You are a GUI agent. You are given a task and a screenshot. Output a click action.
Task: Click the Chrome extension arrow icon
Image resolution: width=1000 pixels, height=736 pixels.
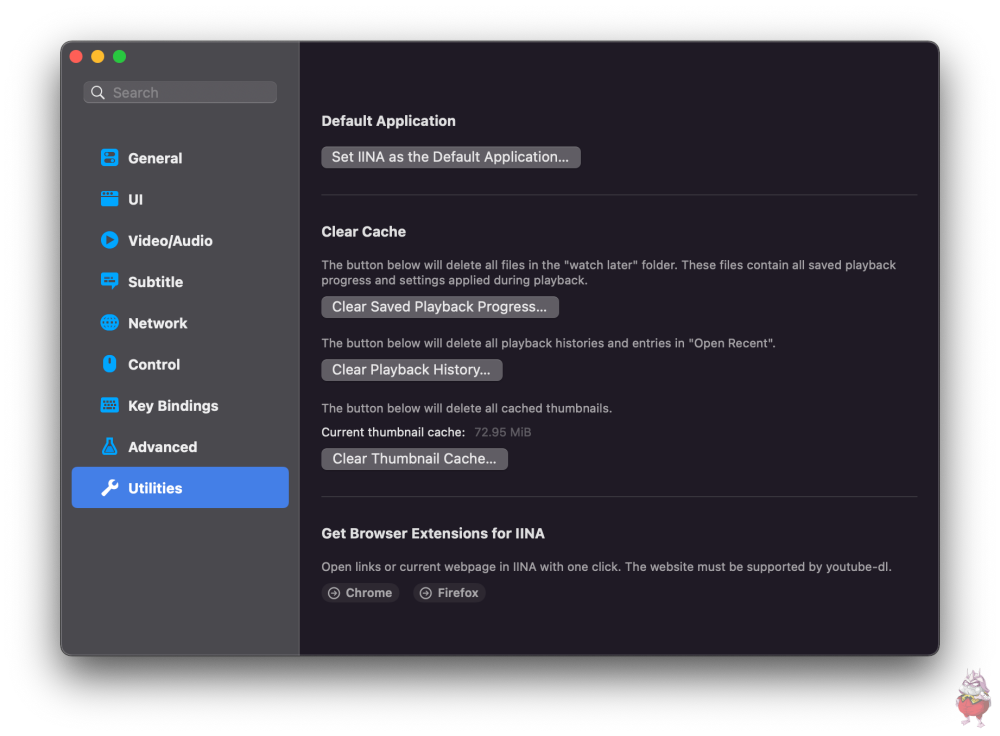point(334,593)
